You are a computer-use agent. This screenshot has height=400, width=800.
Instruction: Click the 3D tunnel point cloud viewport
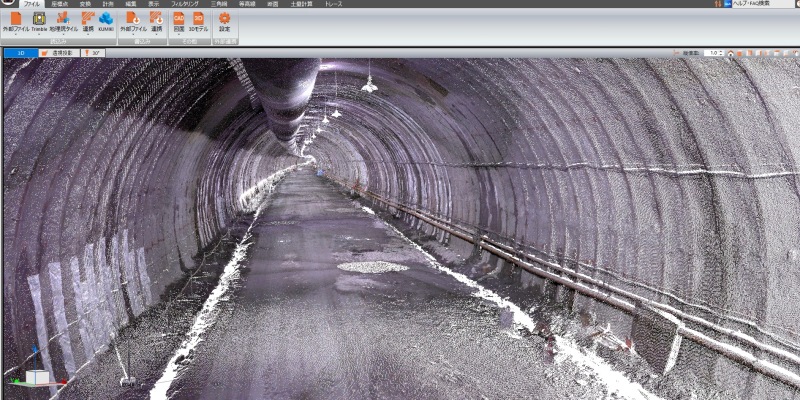pos(402,229)
